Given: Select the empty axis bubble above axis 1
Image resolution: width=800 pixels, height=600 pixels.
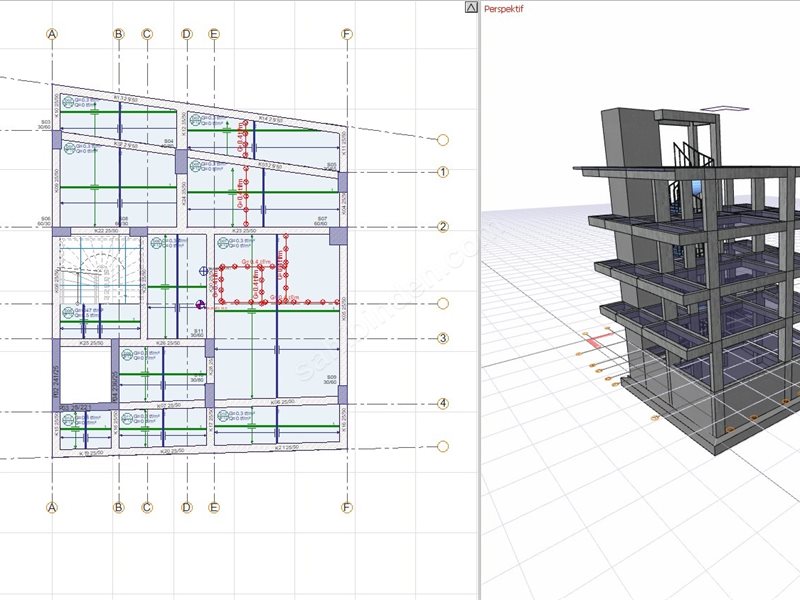Looking at the screenshot, I should 443,140.
